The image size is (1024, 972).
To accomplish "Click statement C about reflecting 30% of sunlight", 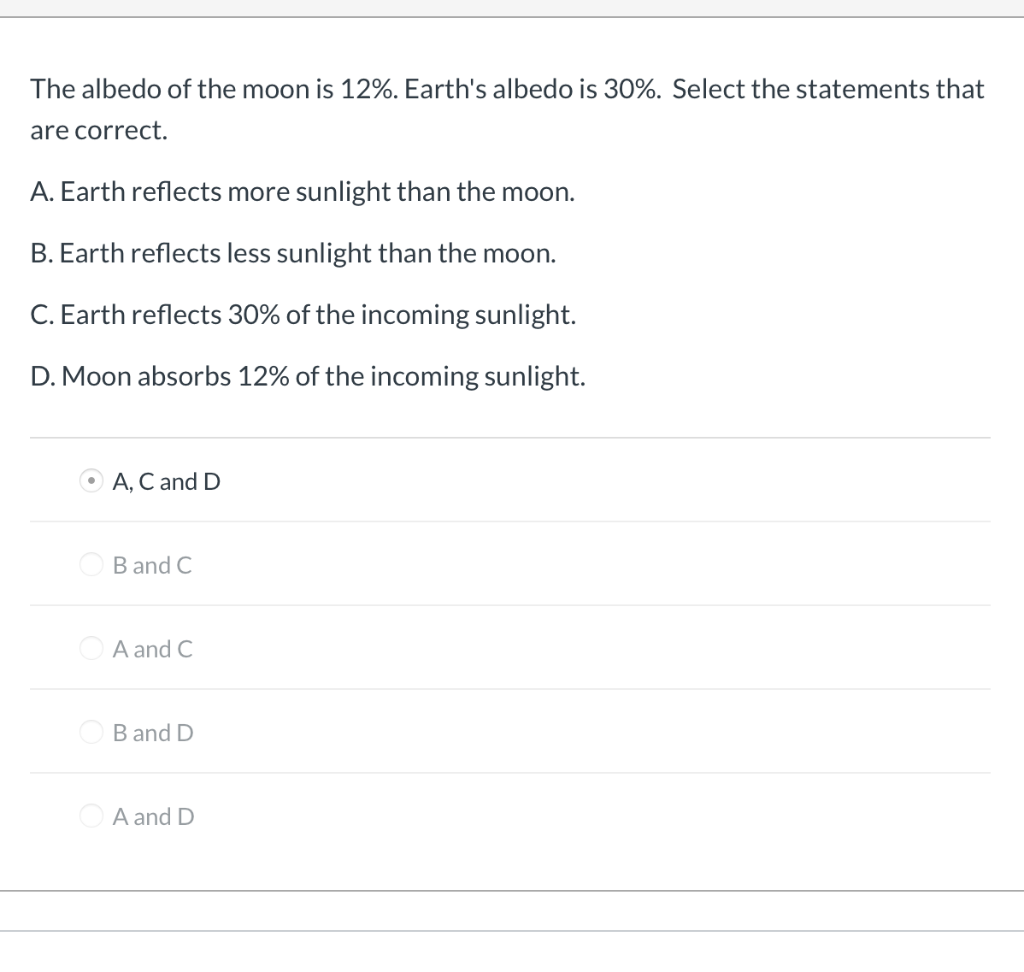I will pos(304,315).
